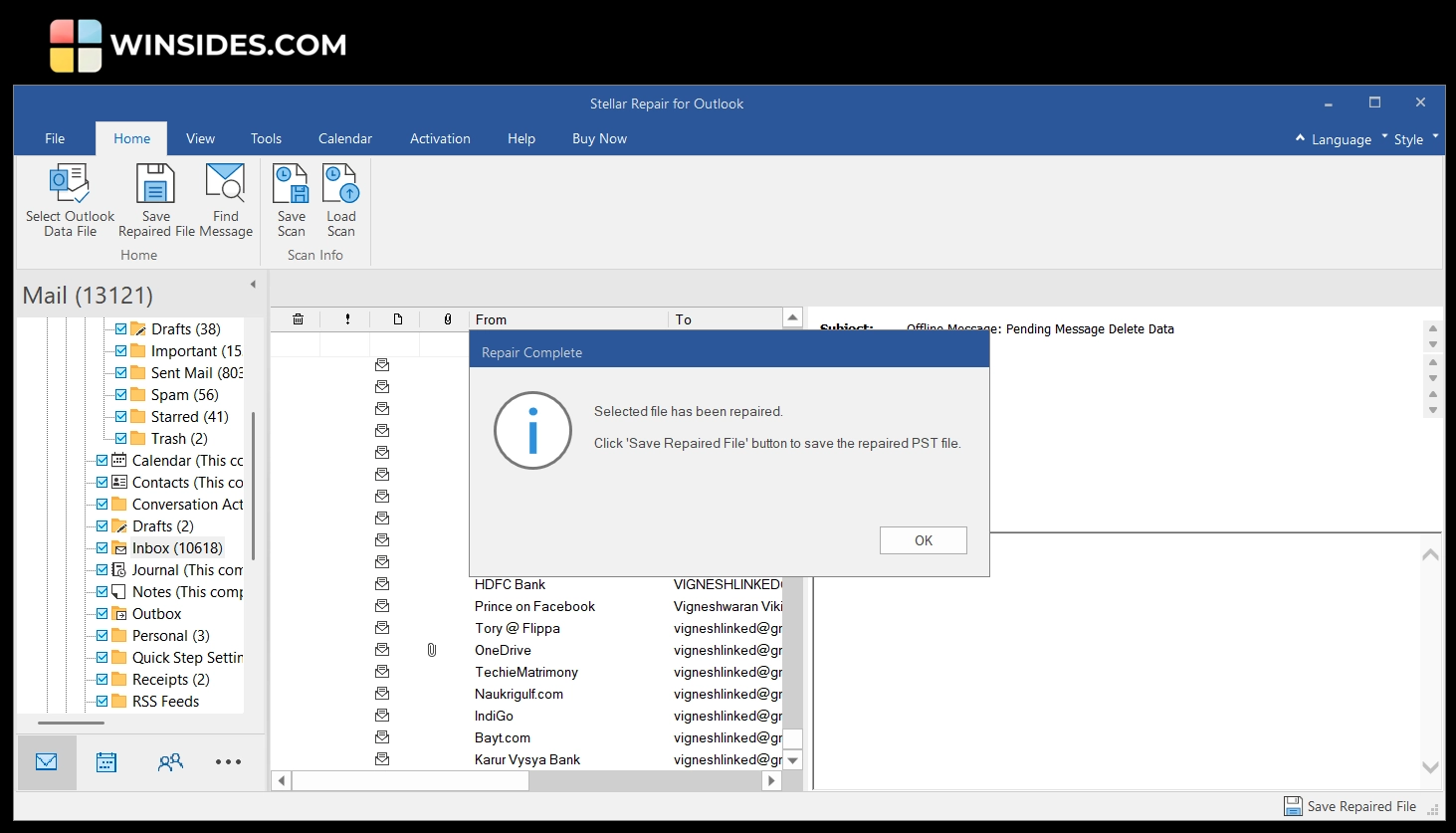Show more navigation options ellipsis
The height and width of the screenshot is (833, 1456).
228,762
